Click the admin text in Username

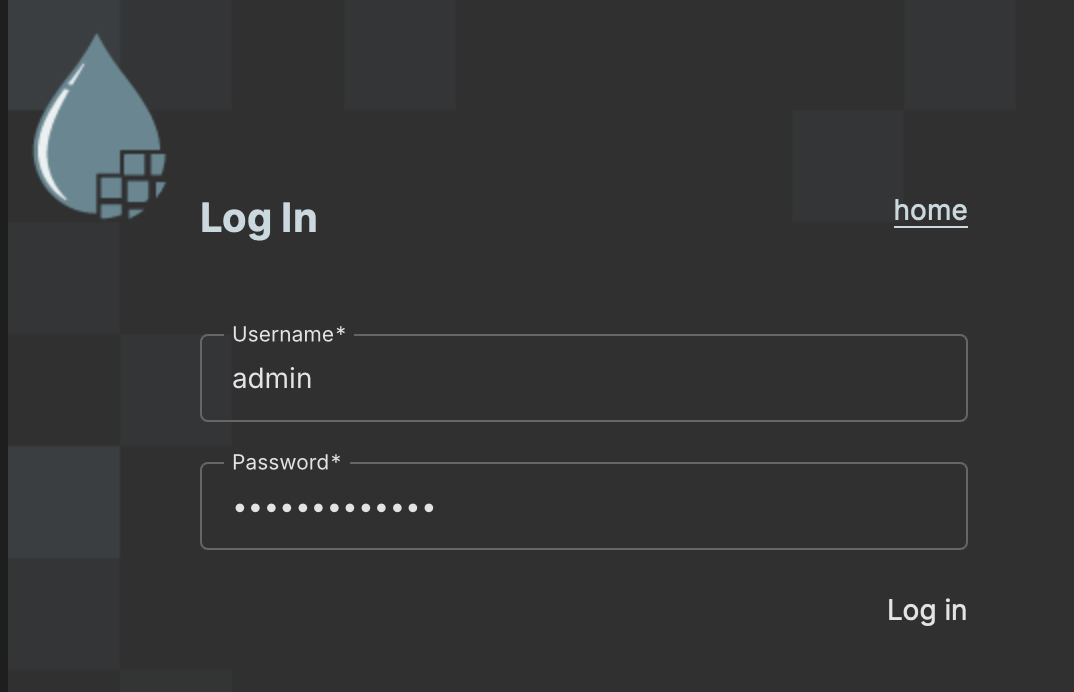pos(272,378)
